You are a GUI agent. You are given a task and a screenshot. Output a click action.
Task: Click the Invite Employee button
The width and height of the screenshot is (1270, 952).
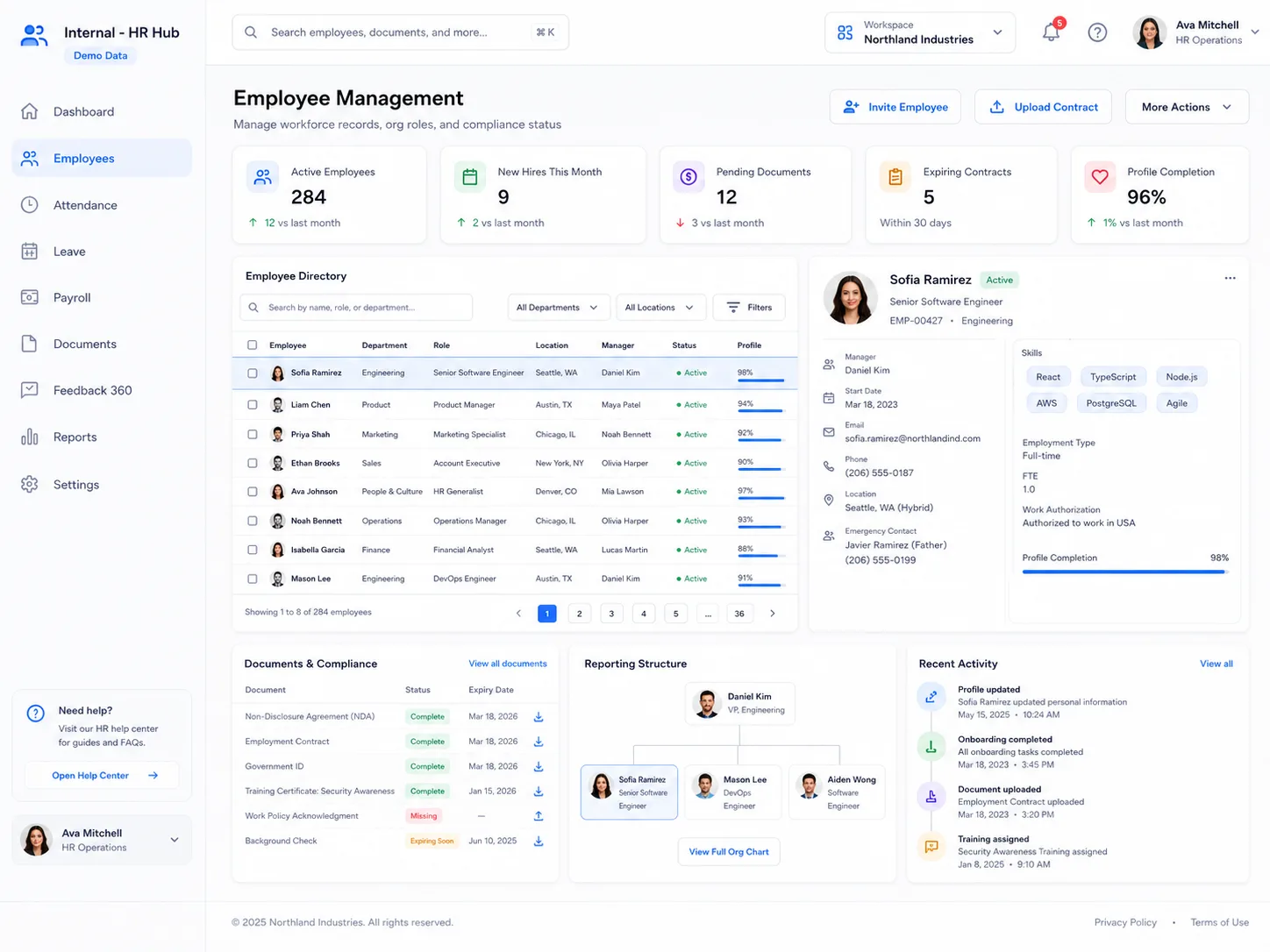pyautogui.click(x=895, y=107)
